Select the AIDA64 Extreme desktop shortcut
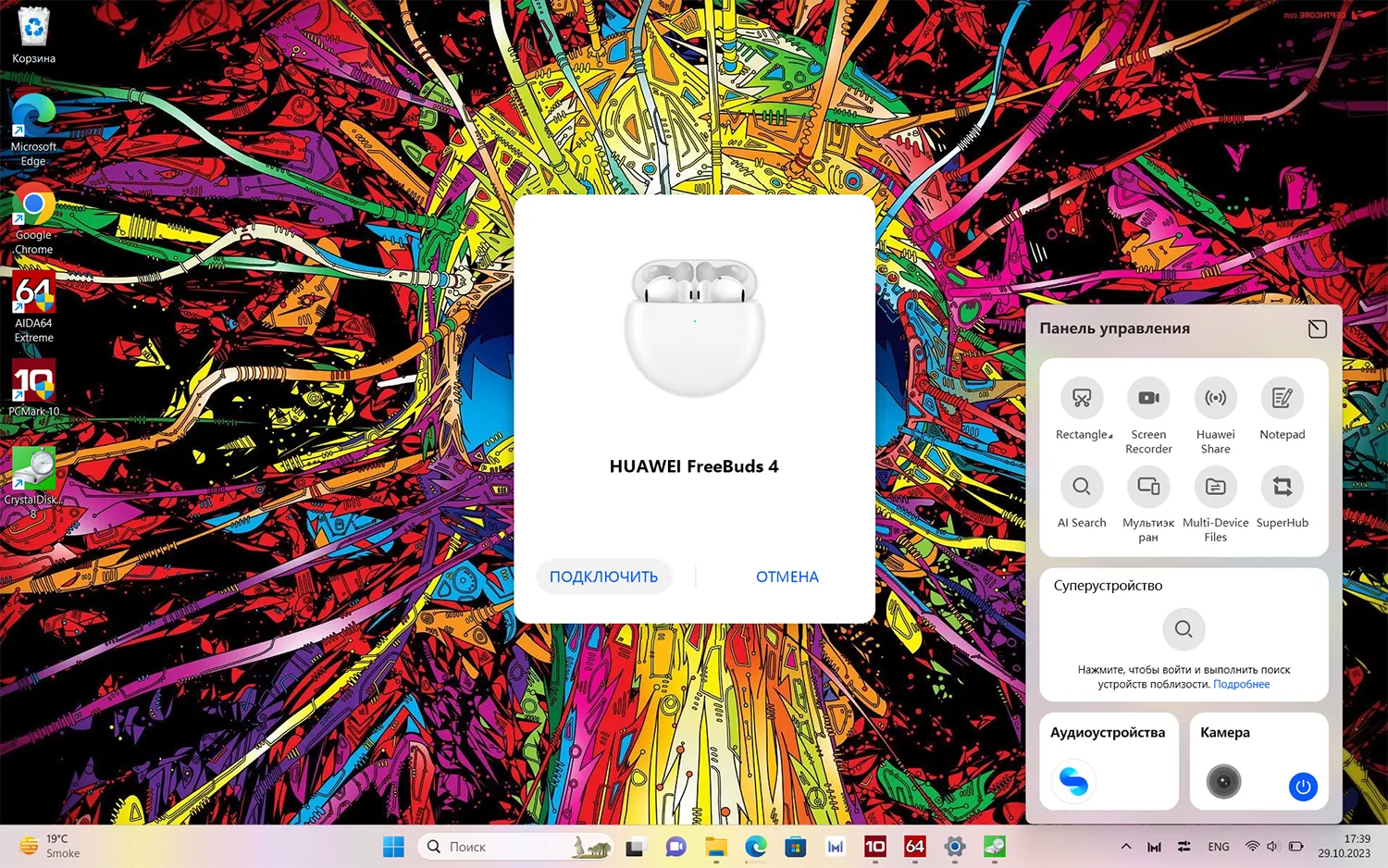This screenshot has width=1388, height=868. coord(33,307)
